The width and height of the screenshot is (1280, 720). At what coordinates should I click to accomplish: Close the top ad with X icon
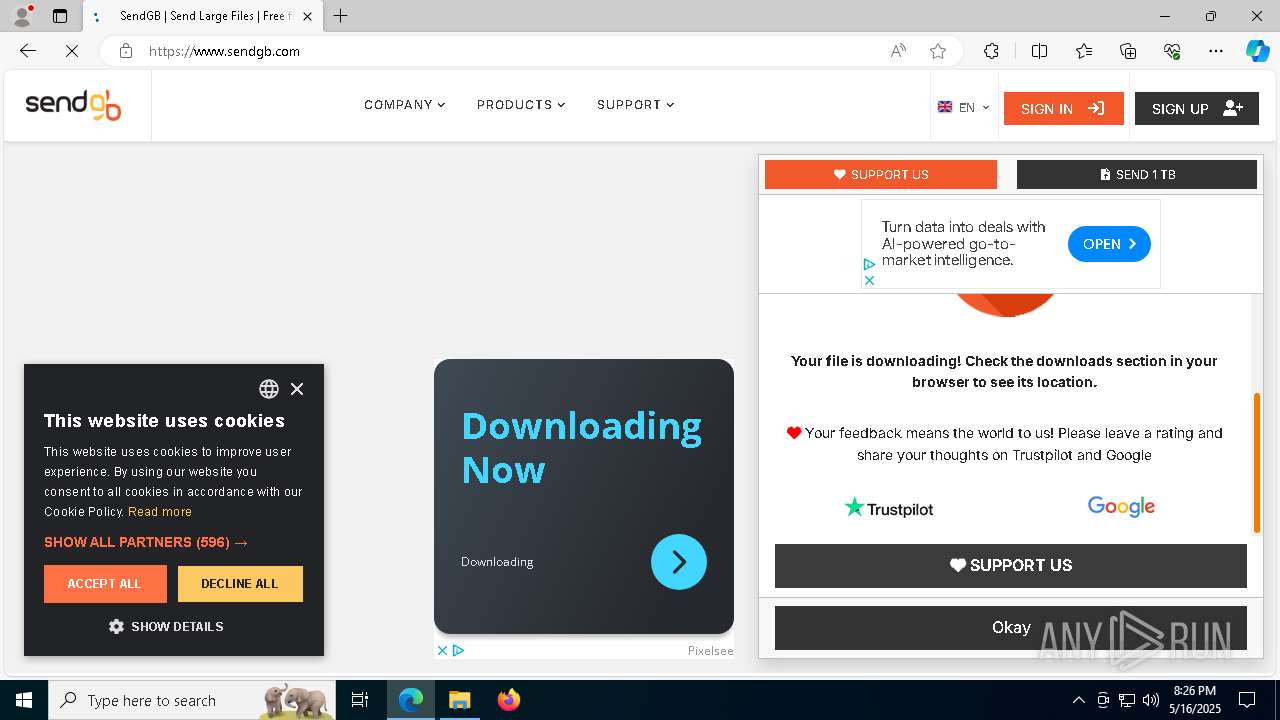[x=869, y=280]
